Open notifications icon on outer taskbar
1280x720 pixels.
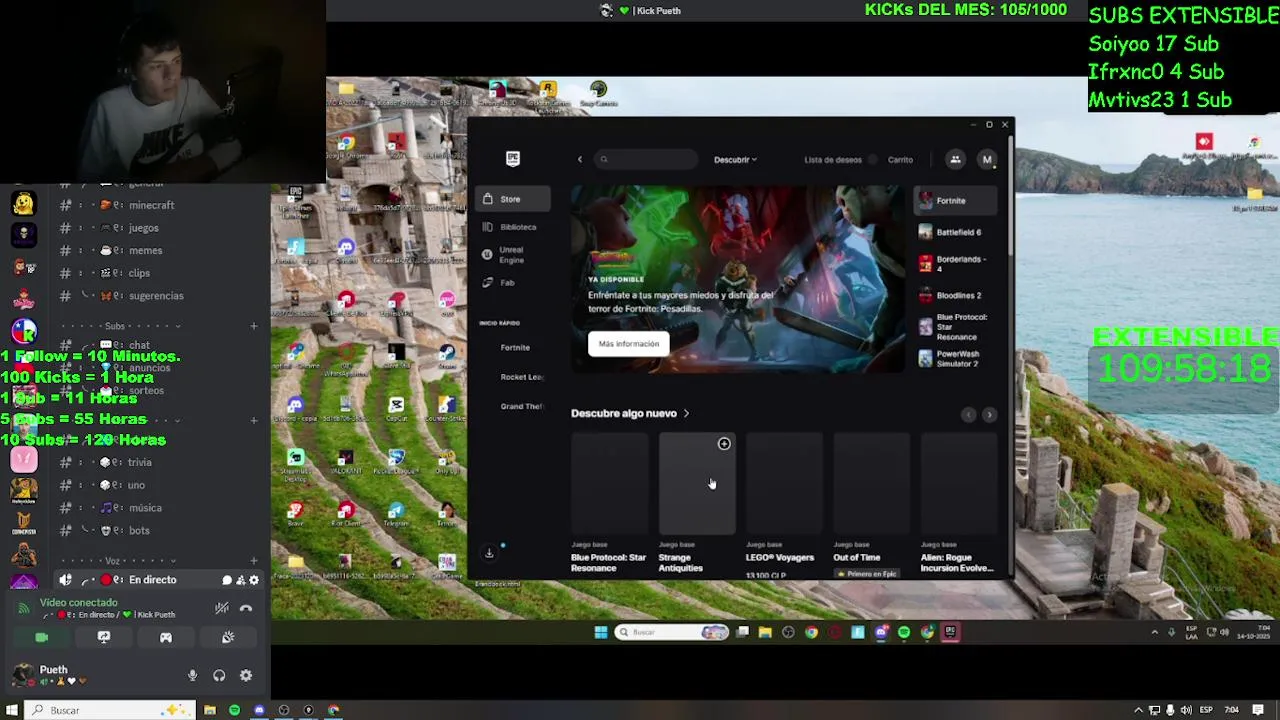1258,710
